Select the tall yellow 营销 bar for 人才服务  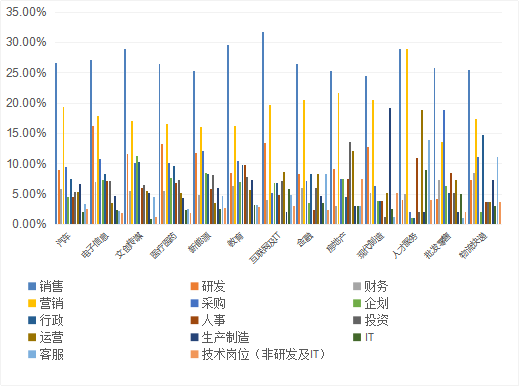(407, 136)
